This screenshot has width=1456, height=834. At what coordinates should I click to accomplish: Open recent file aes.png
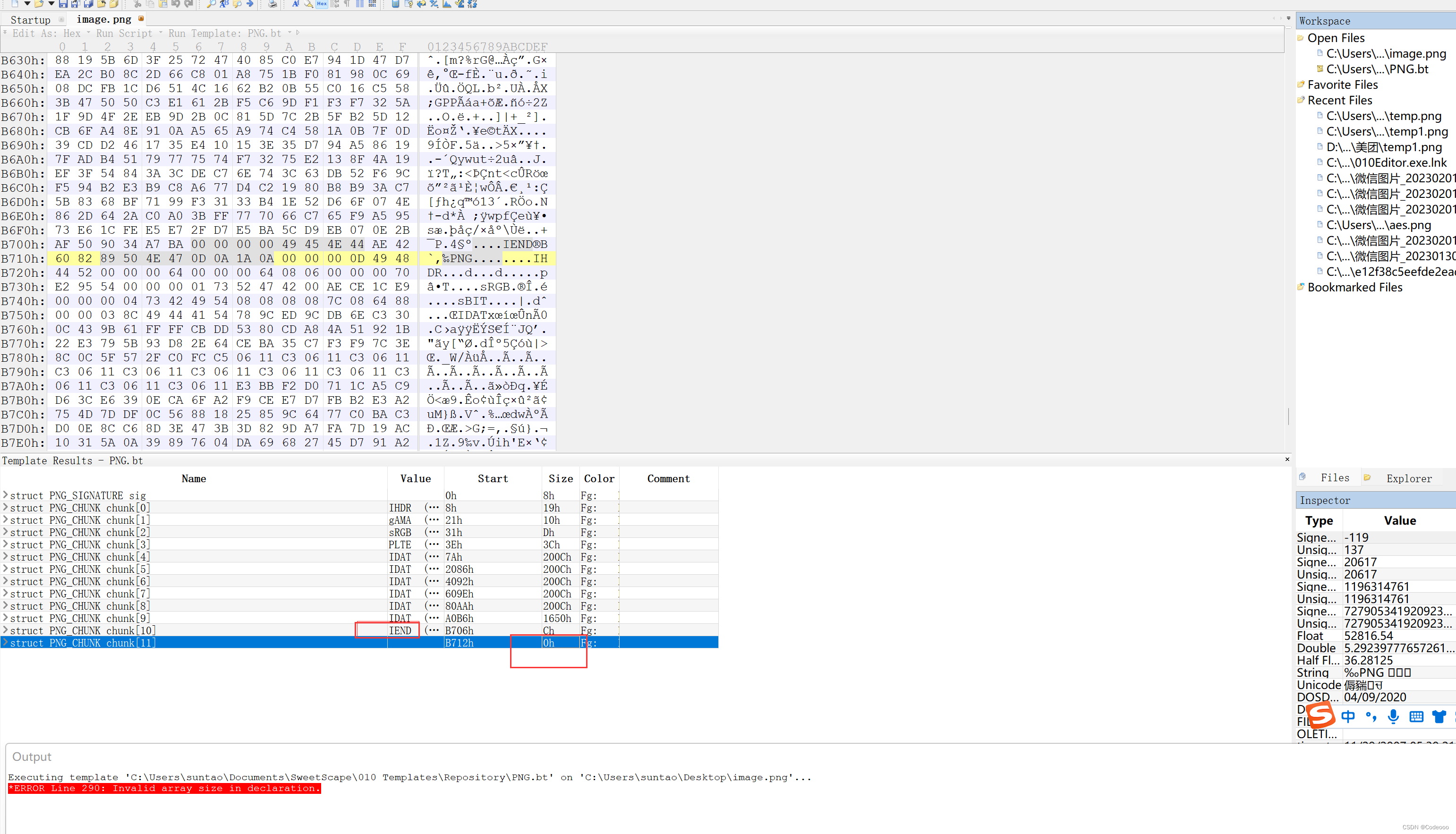[x=1378, y=225]
